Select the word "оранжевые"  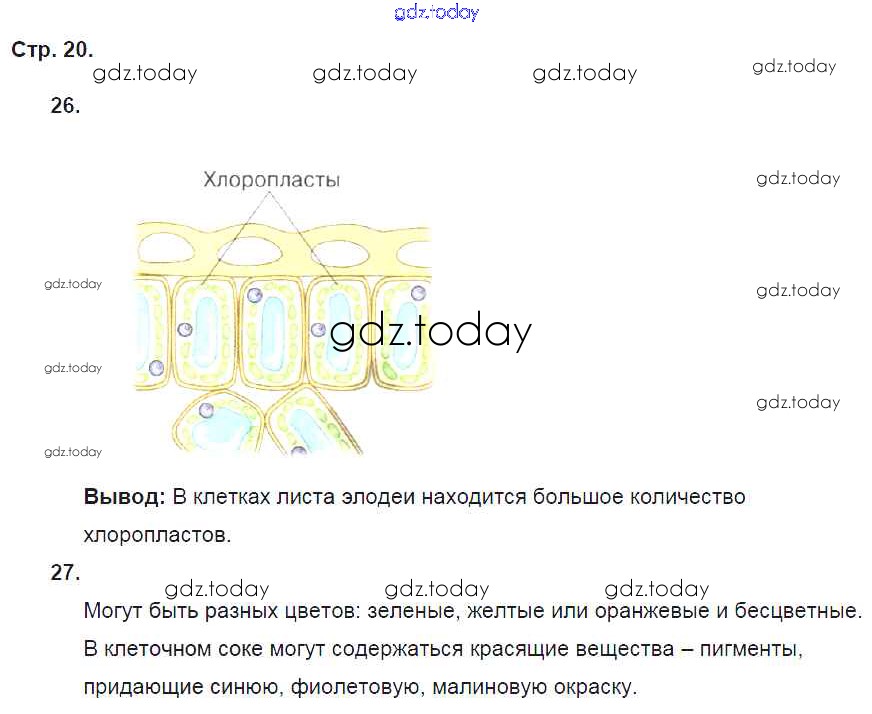coord(669,610)
